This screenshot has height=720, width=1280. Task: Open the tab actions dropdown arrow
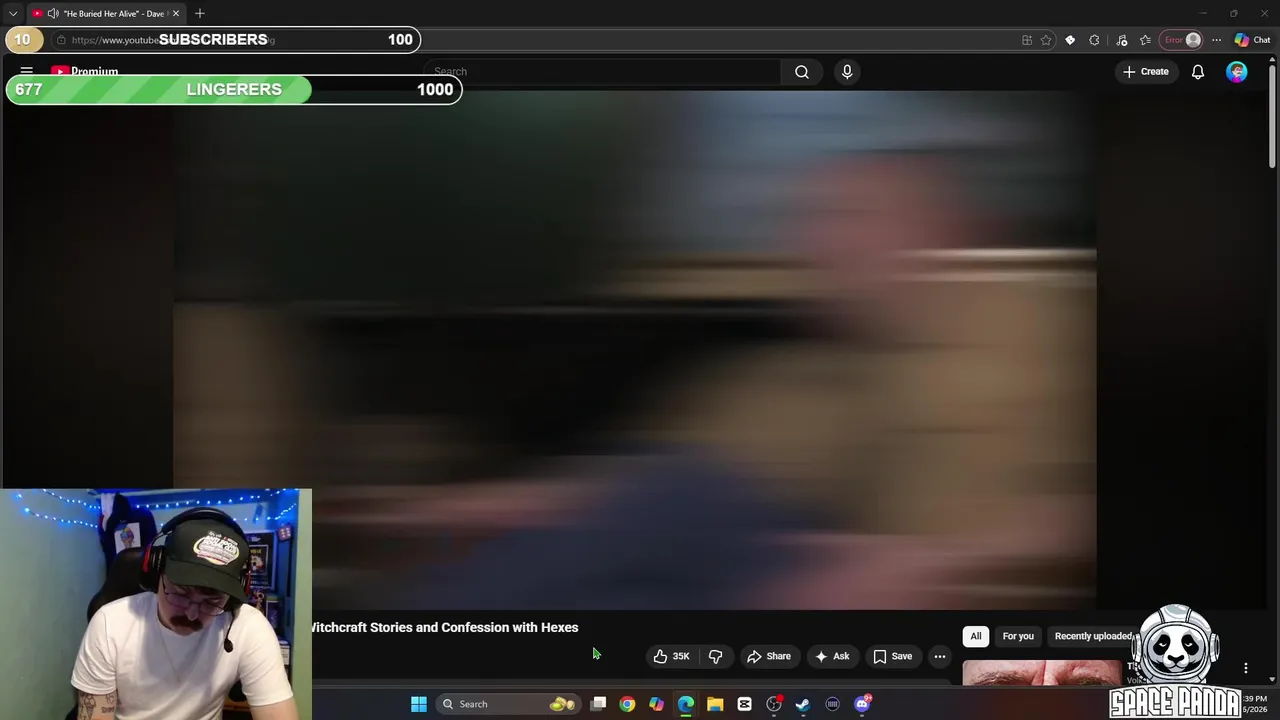13,14
